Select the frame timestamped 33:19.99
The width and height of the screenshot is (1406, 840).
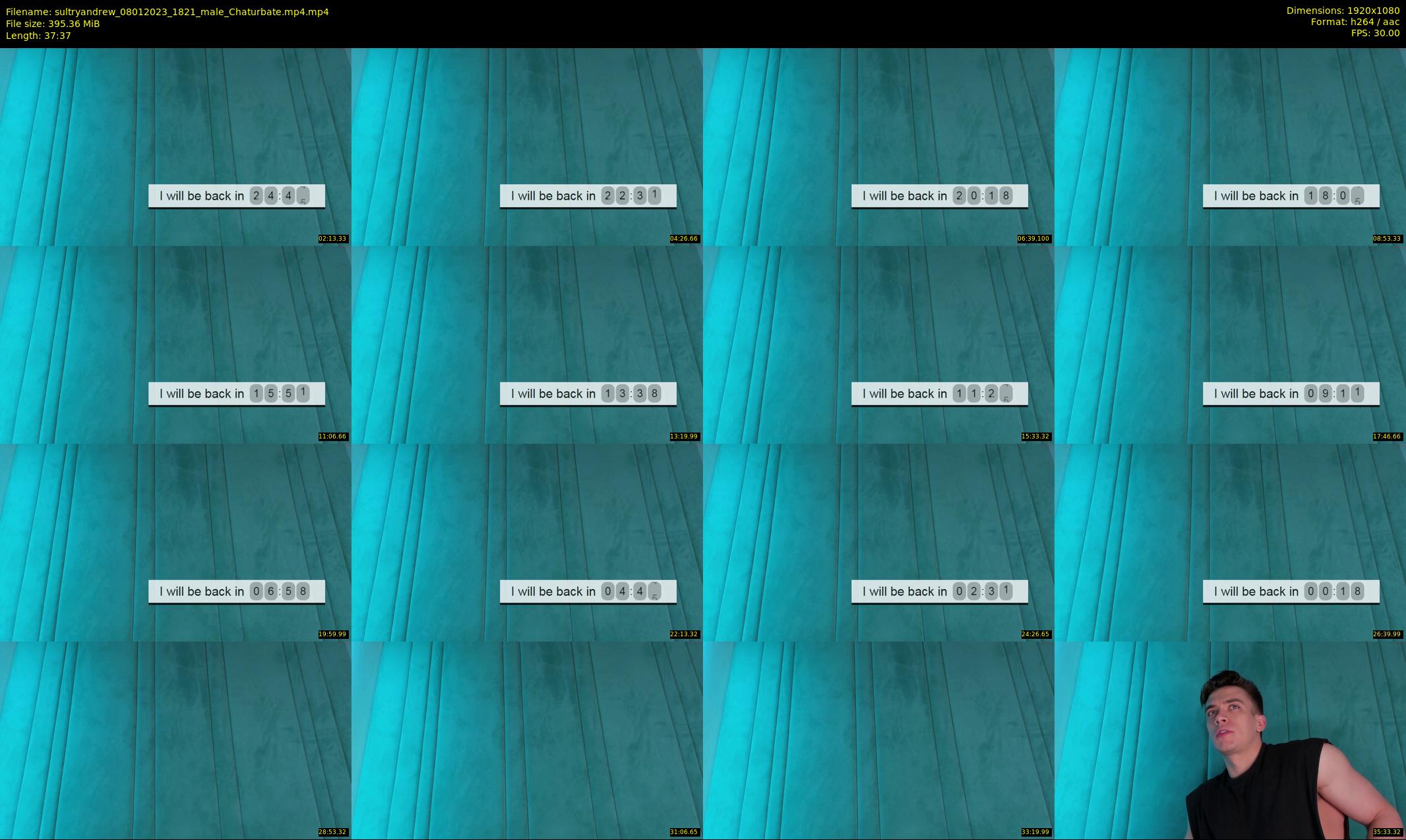[x=878, y=740]
